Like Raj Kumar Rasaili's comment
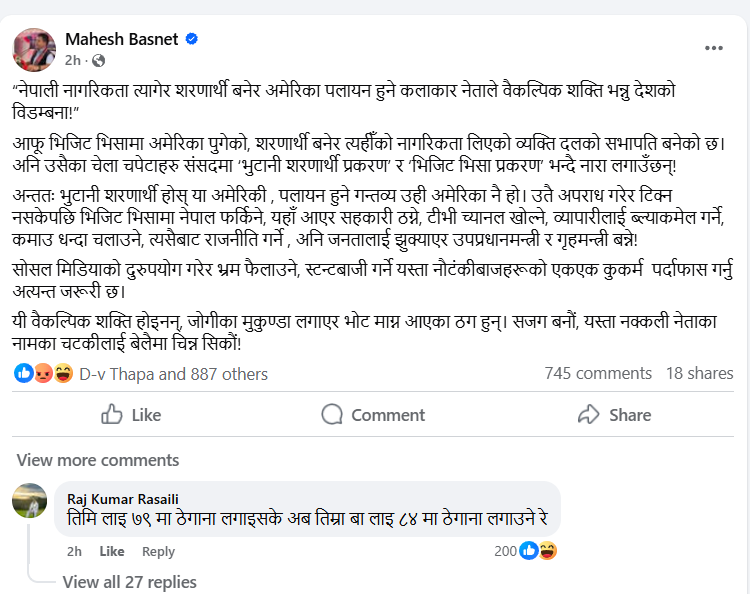Screen dimensions: 750x594 [x=112, y=551]
